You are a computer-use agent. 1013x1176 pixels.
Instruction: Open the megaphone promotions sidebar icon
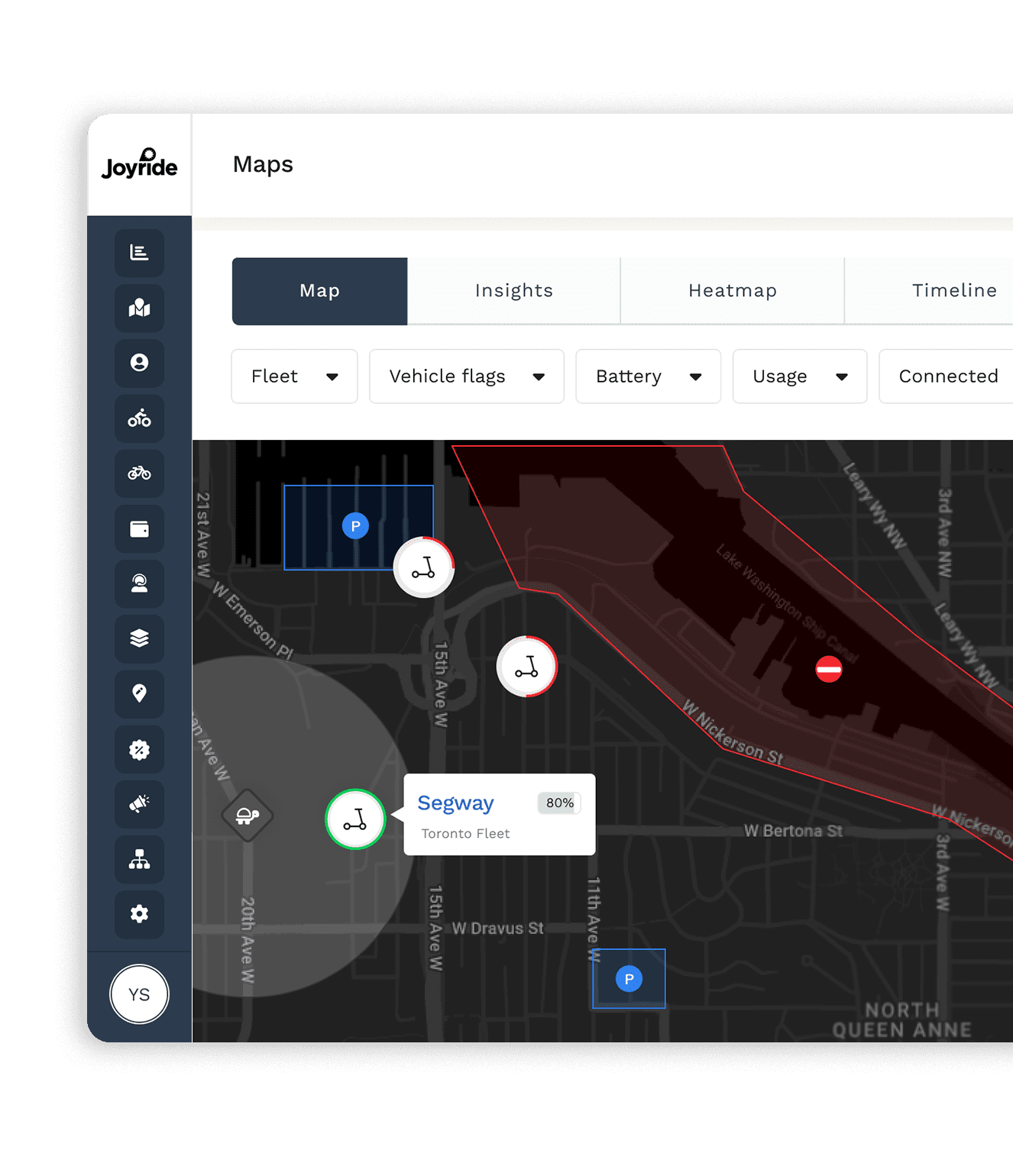tap(139, 804)
